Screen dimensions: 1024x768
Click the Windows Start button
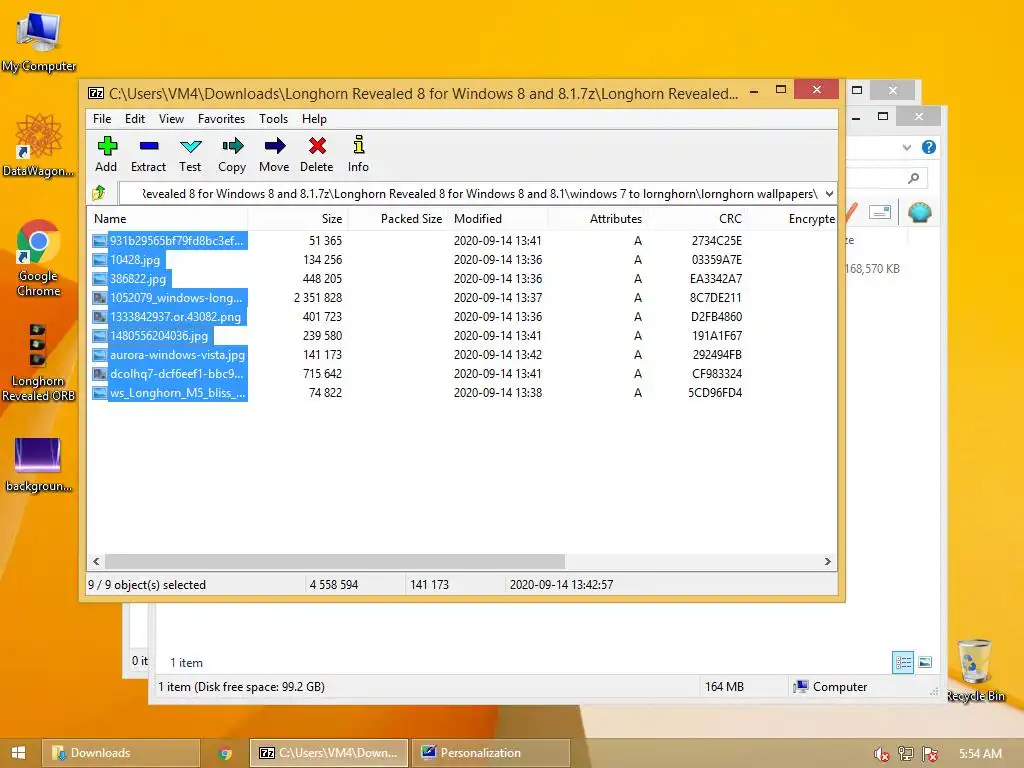pyautogui.click(x=18, y=752)
